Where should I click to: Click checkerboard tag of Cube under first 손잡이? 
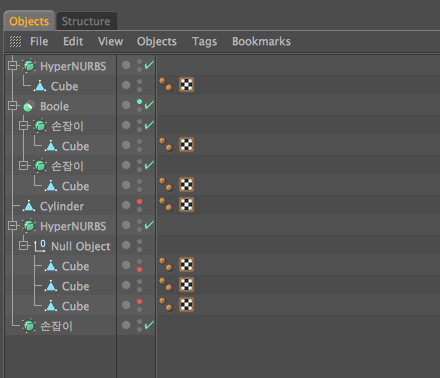click(186, 145)
